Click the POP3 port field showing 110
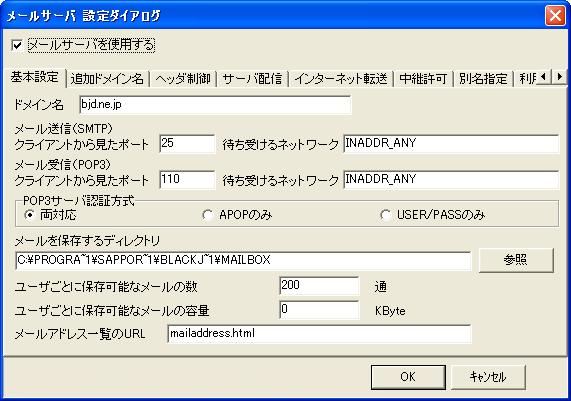The image size is (571, 401). coord(187,180)
